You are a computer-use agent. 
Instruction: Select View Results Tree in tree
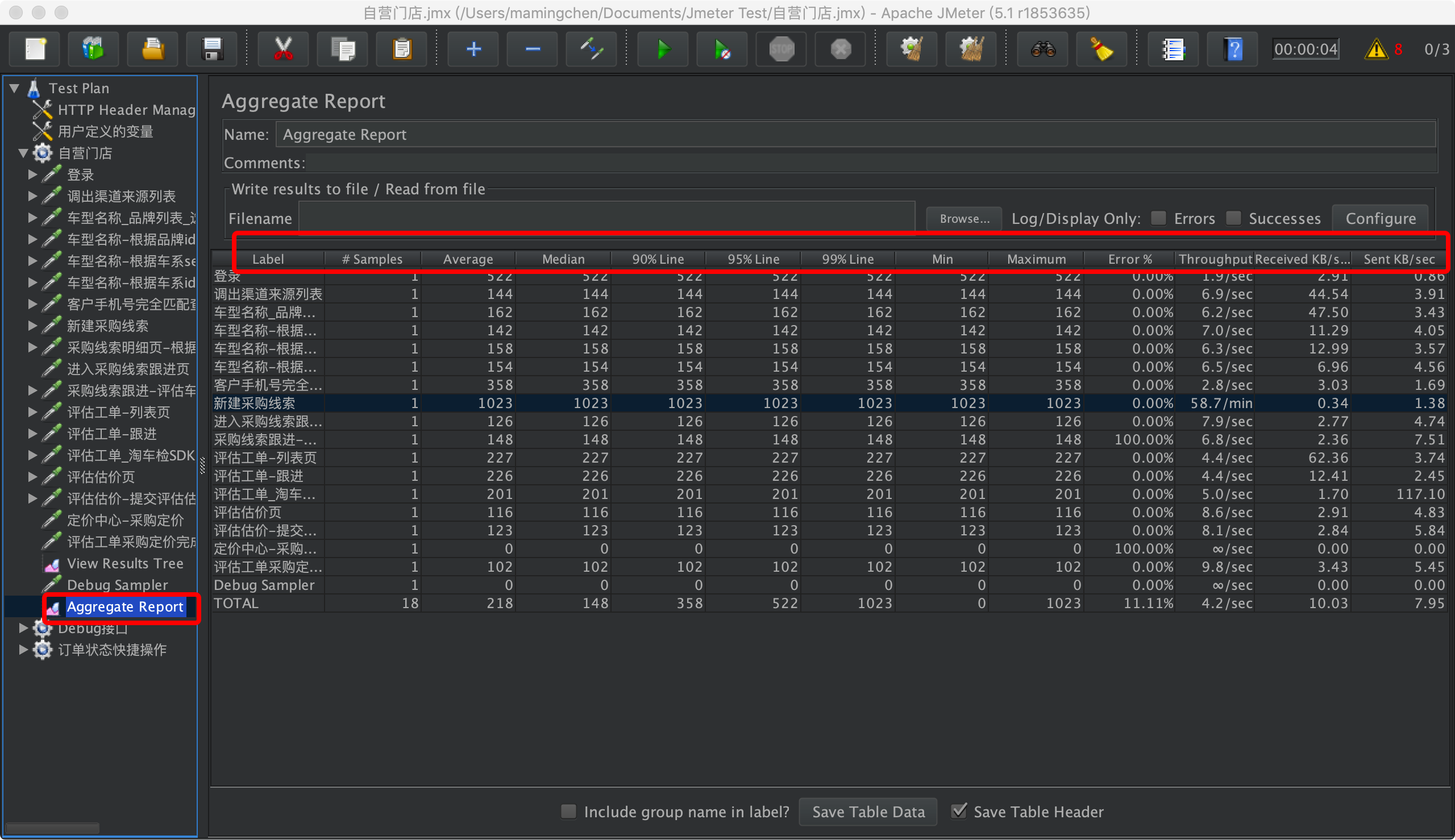pyautogui.click(x=124, y=564)
